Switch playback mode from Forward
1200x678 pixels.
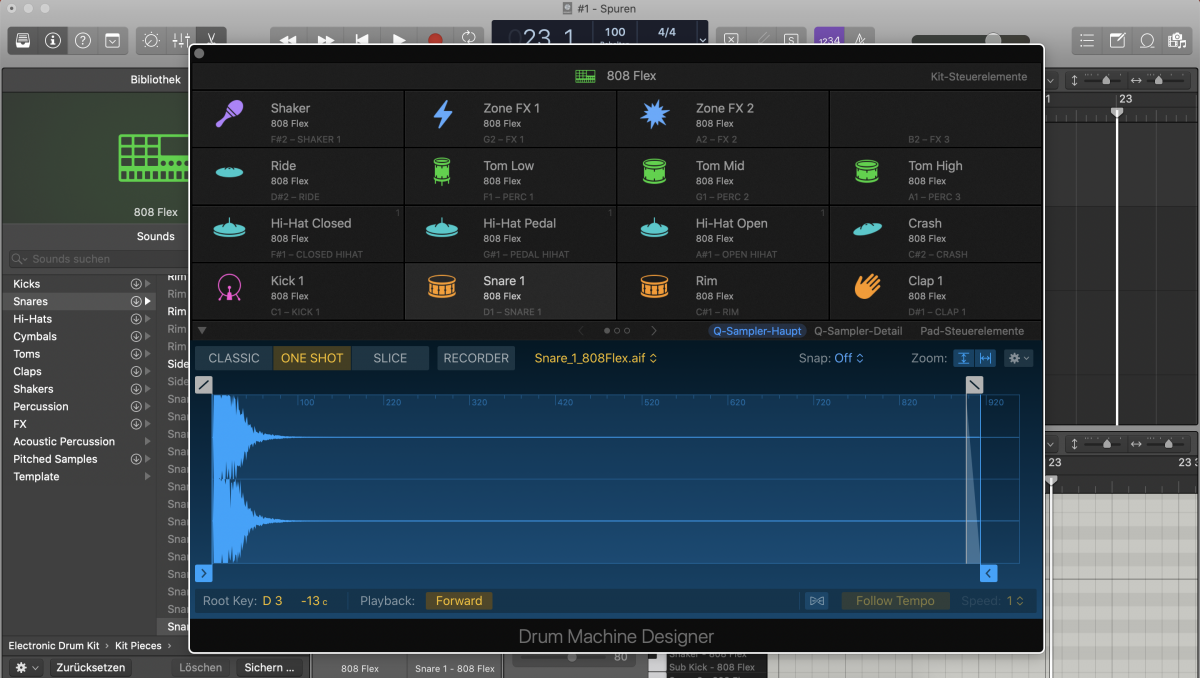pyautogui.click(x=459, y=601)
